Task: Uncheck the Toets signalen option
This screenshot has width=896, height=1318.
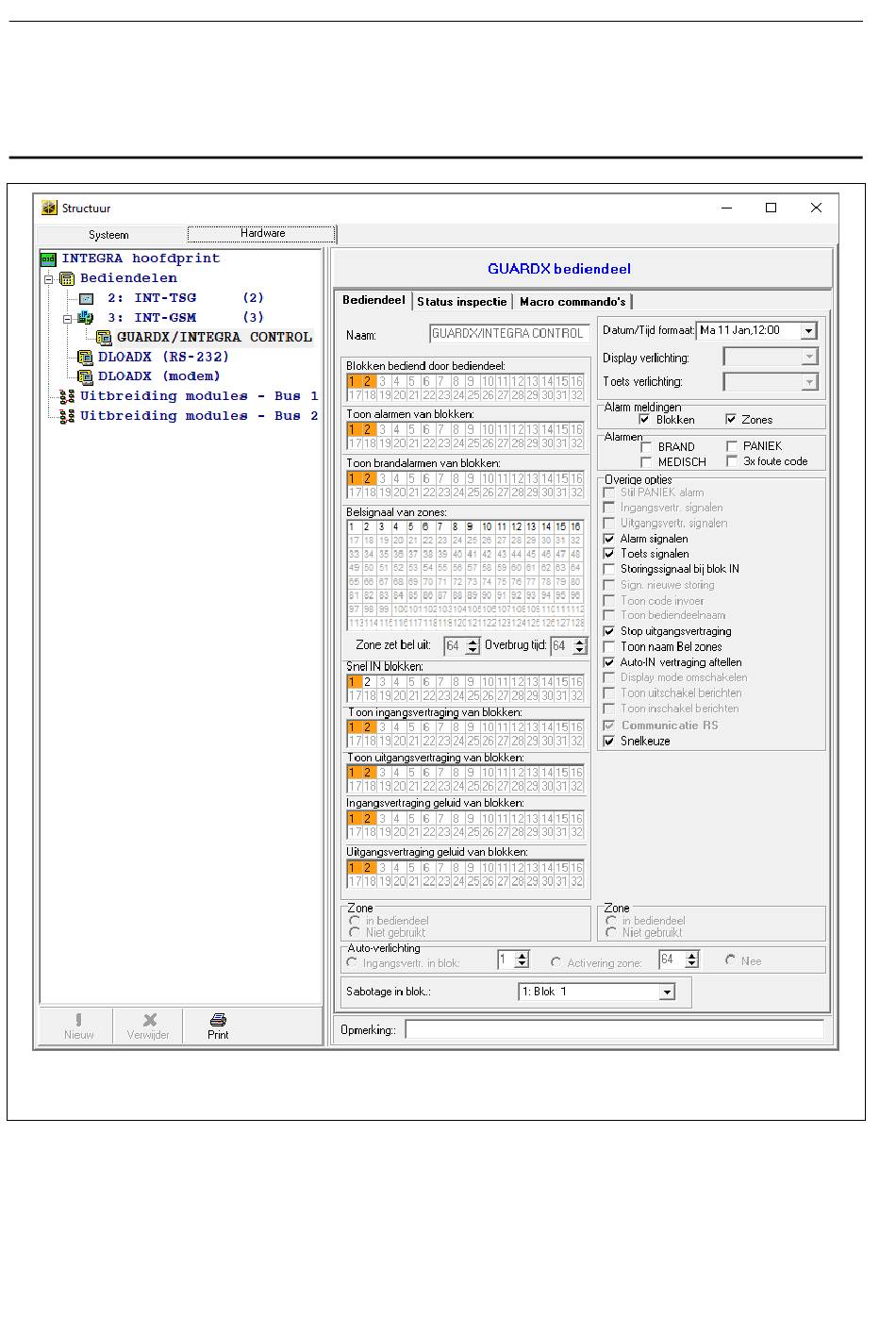Action: [x=609, y=554]
